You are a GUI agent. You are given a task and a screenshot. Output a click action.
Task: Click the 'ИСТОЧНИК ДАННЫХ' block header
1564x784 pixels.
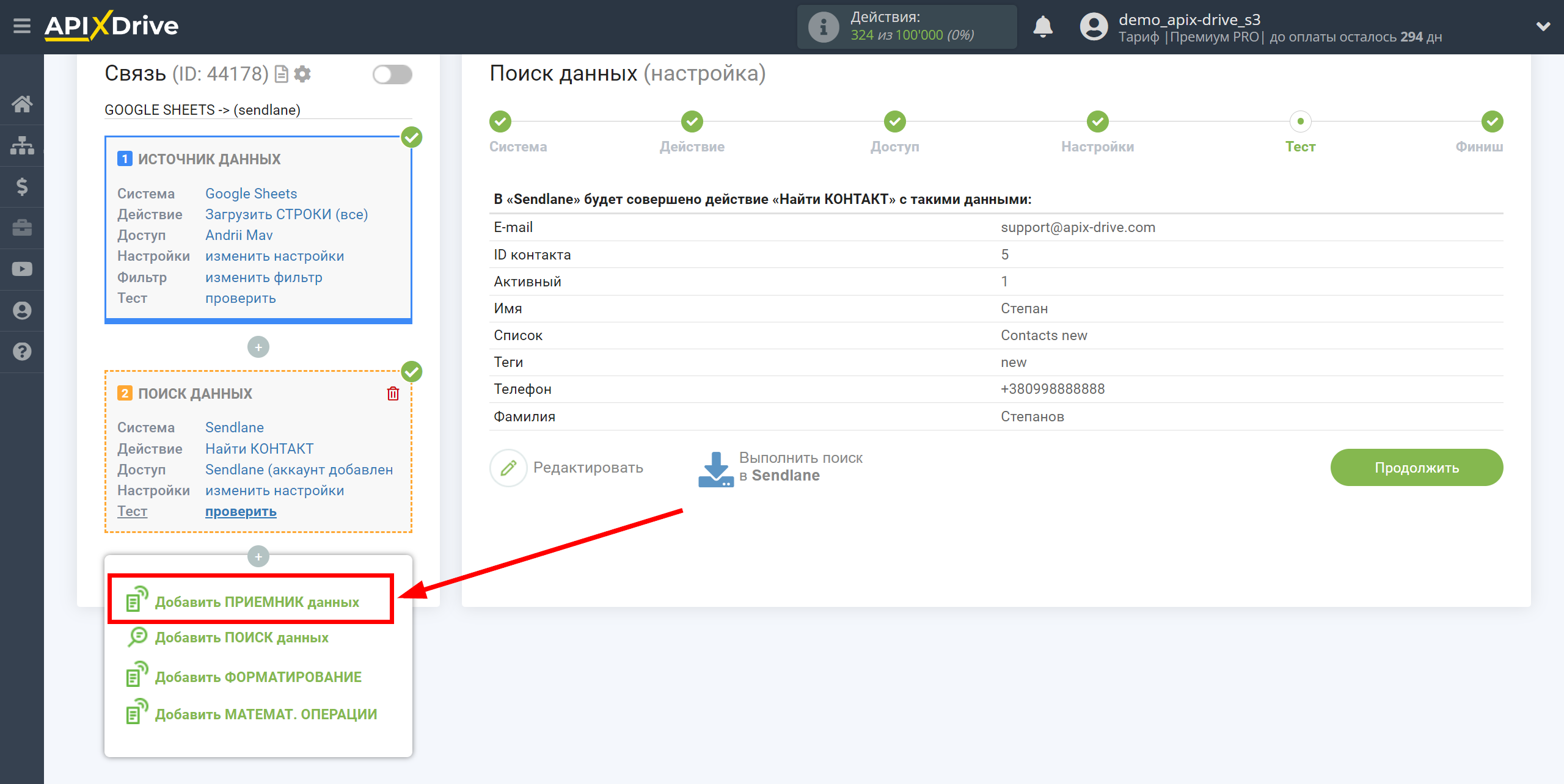[209, 159]
